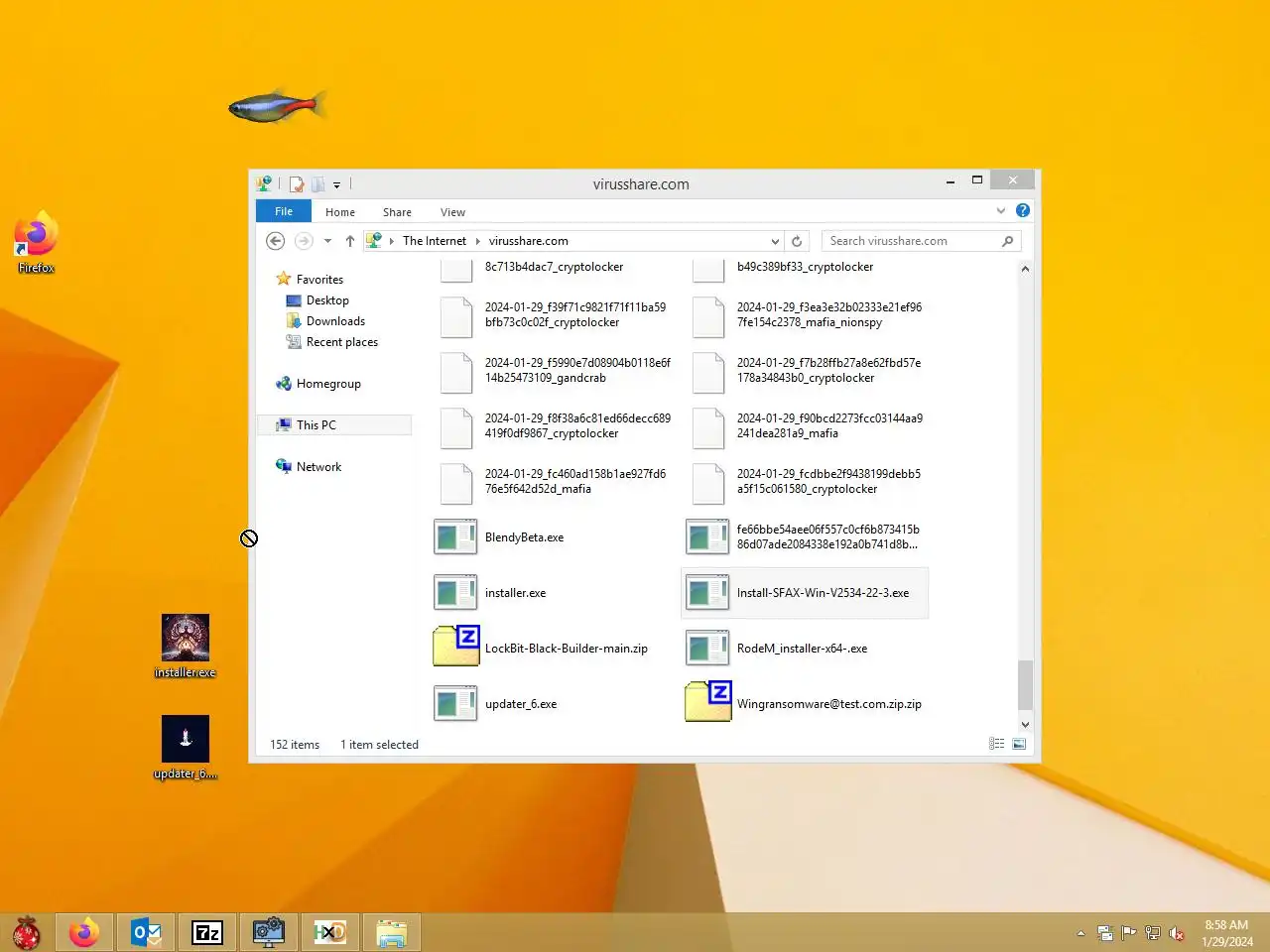Select file ending in 241dea281a9_mafia

click(805, 426)
